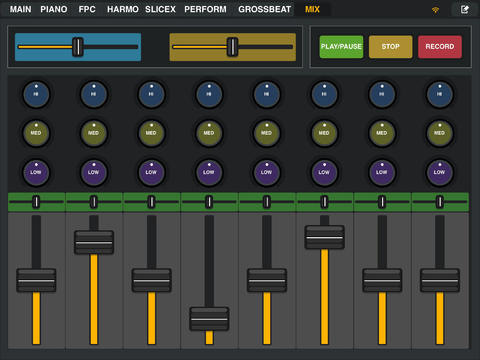Click the first channel's green pan slider
Screen dimensions: 480x360
point(36,202)
